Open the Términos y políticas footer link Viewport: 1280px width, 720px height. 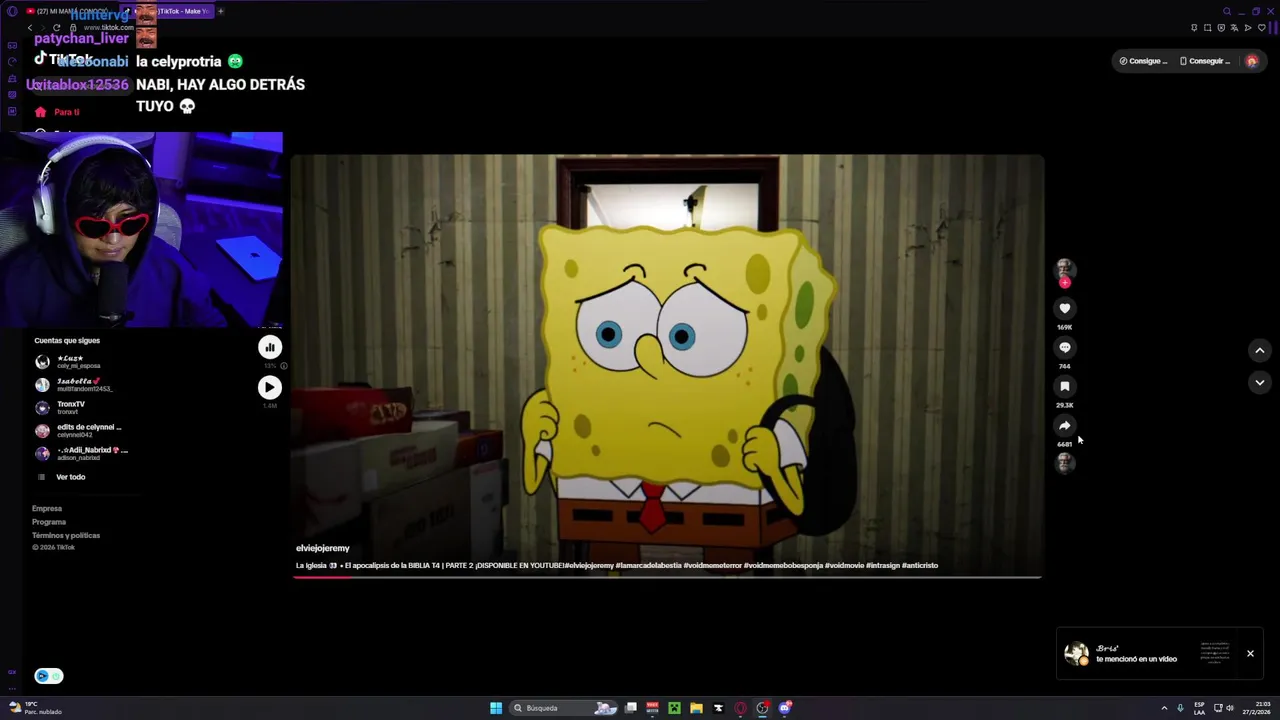[66, 535]
